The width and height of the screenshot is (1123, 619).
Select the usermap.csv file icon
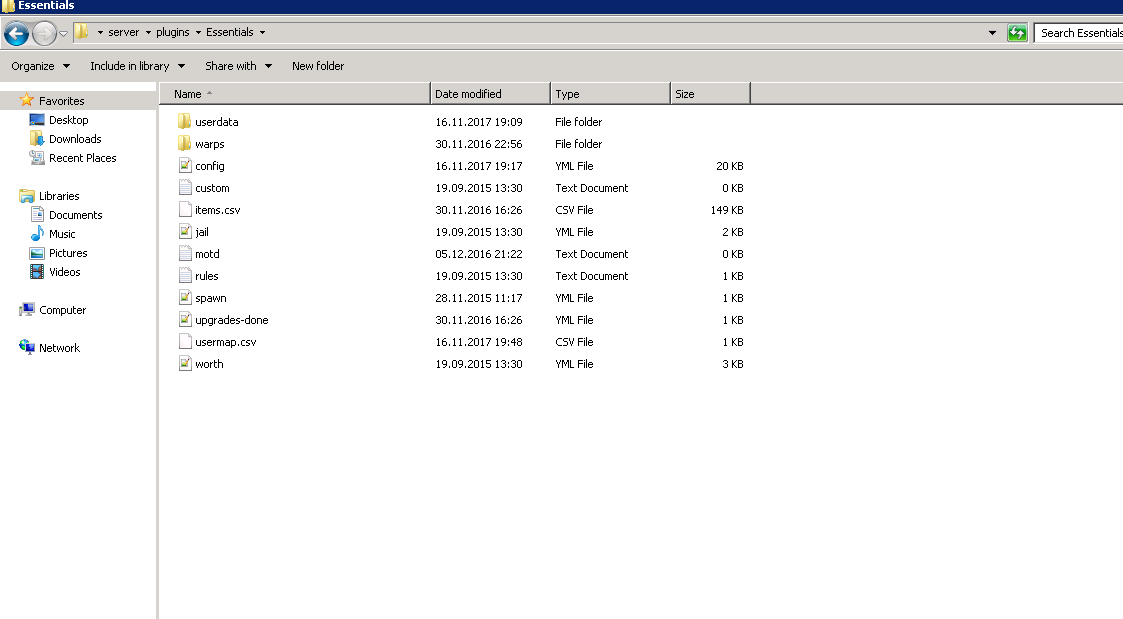(x=185, y=342)
